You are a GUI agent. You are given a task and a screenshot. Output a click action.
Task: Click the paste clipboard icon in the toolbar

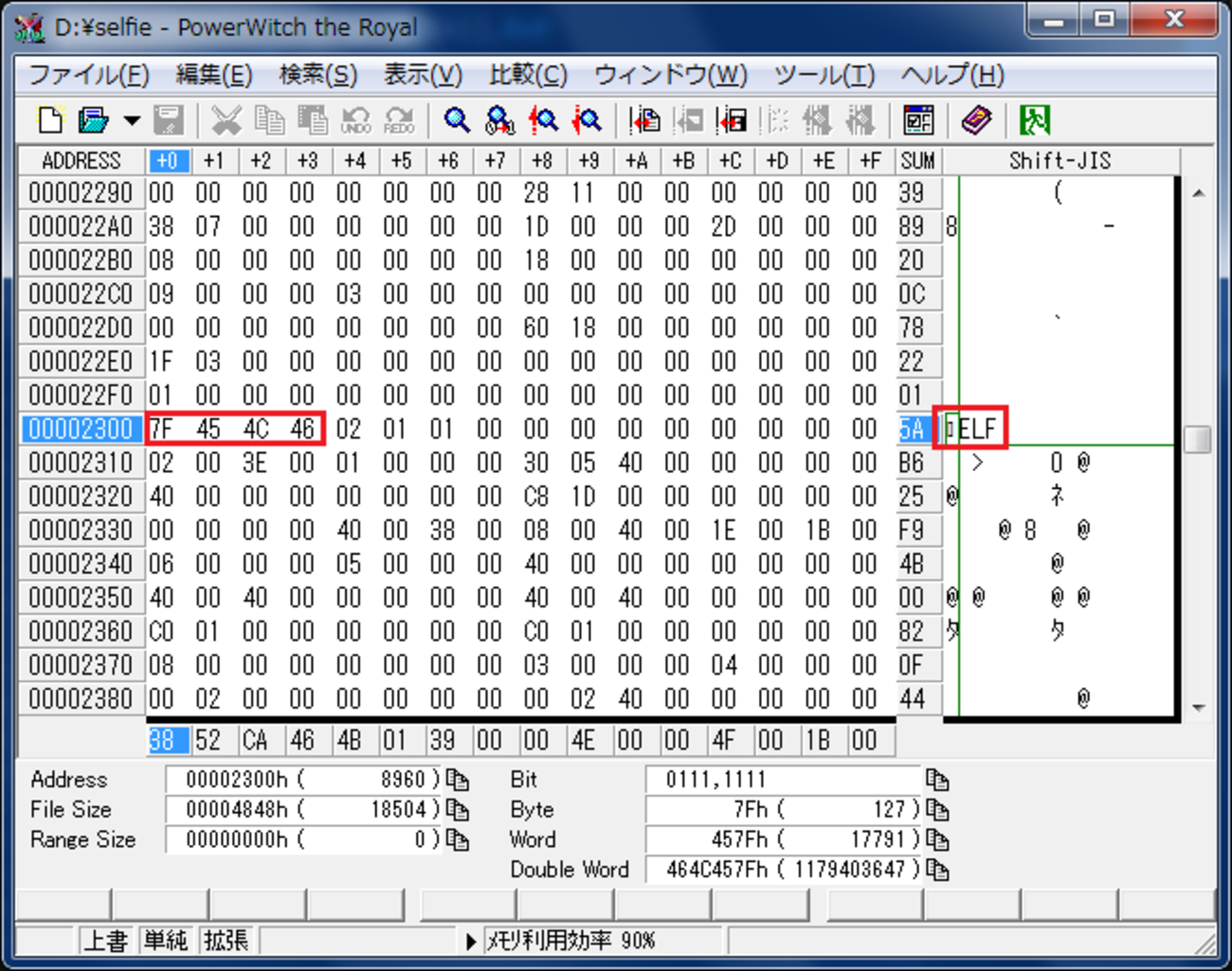coord(312,120)
